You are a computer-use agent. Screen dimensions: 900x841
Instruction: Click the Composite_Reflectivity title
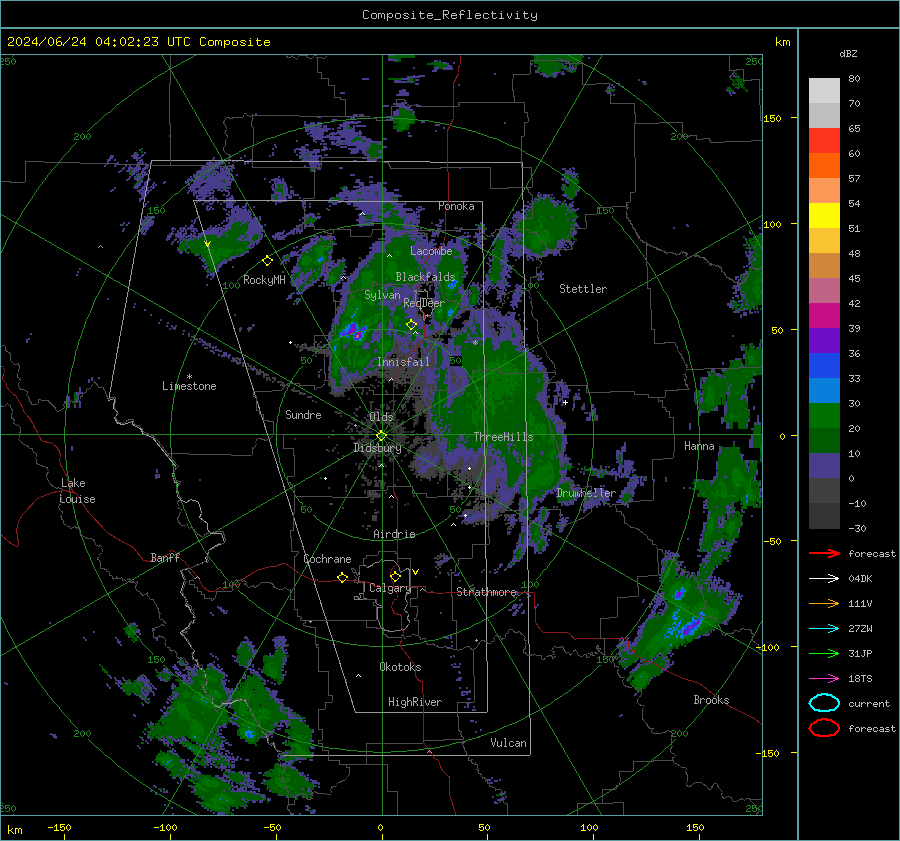pyautogui.click(x=450, y=15)
